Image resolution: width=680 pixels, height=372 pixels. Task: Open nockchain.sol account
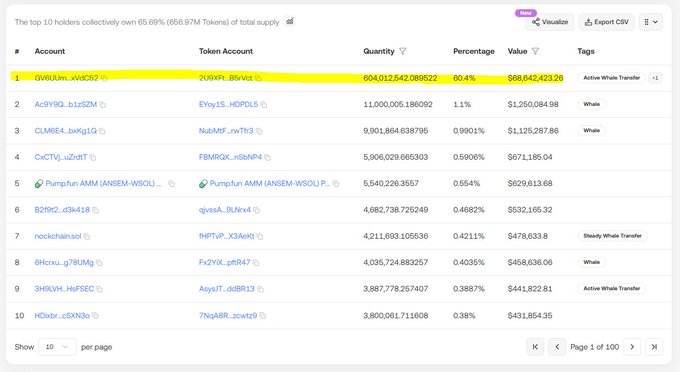click(x=58, y=236)
